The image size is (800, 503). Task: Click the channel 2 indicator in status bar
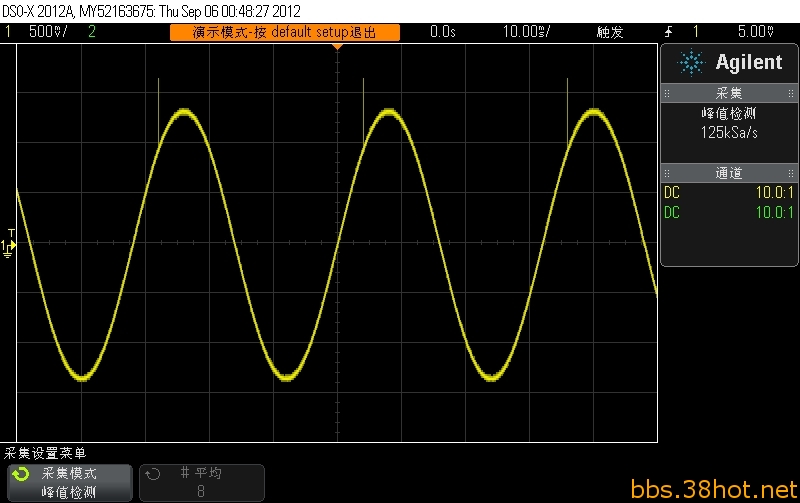92,32
